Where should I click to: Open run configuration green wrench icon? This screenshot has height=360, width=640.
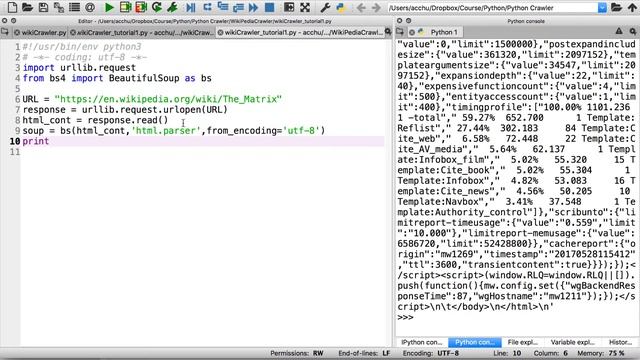[x=173, y=7]
